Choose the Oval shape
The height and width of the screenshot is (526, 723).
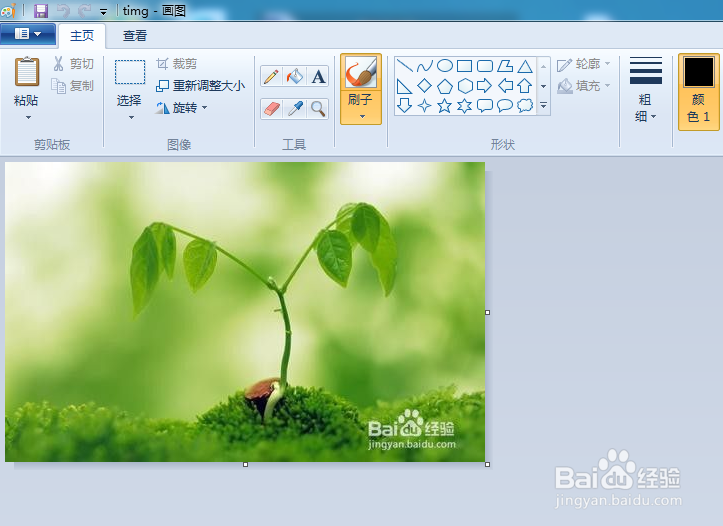pos(444,66)
